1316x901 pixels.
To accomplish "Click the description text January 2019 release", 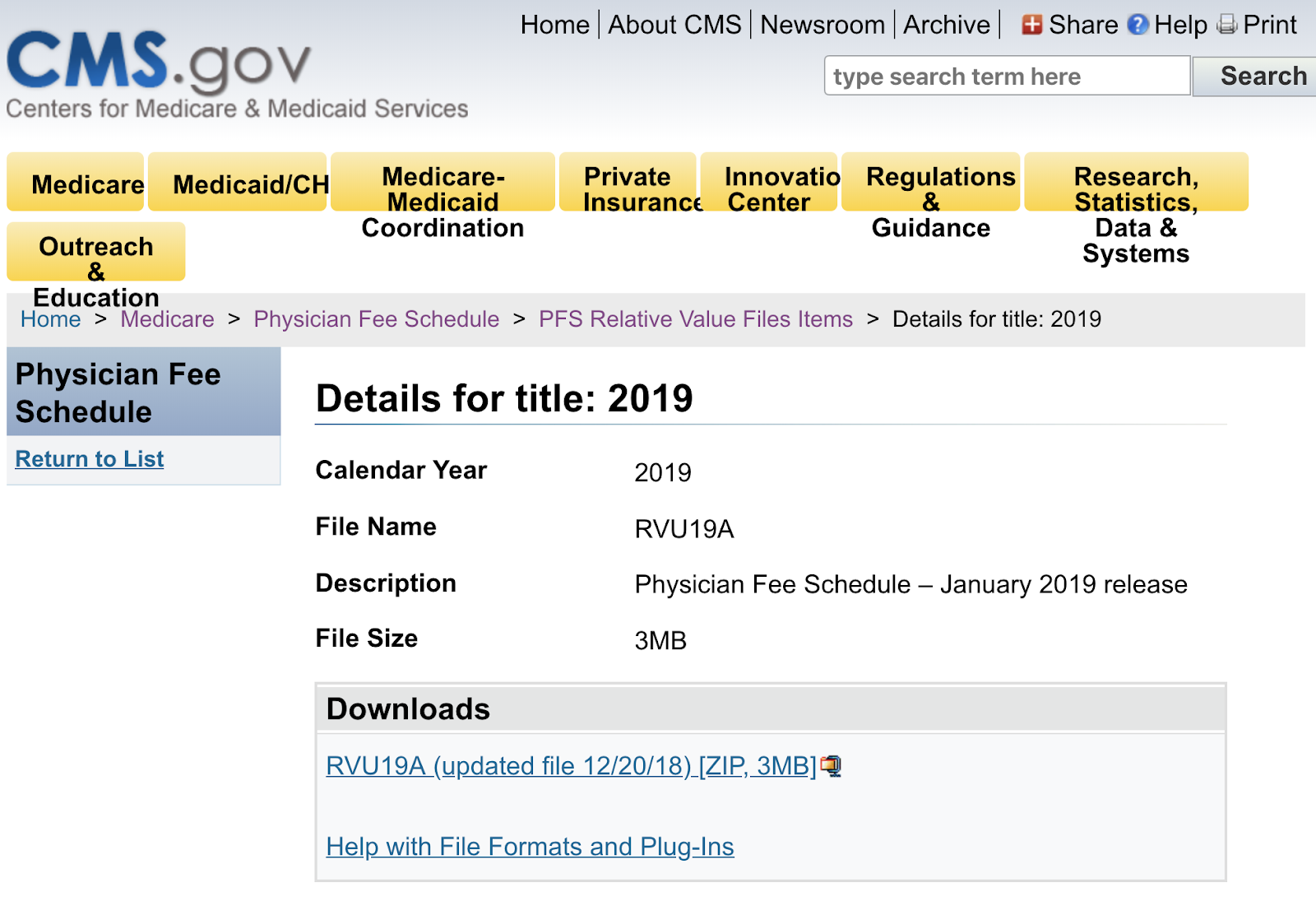I will (x=1063, y=584).
